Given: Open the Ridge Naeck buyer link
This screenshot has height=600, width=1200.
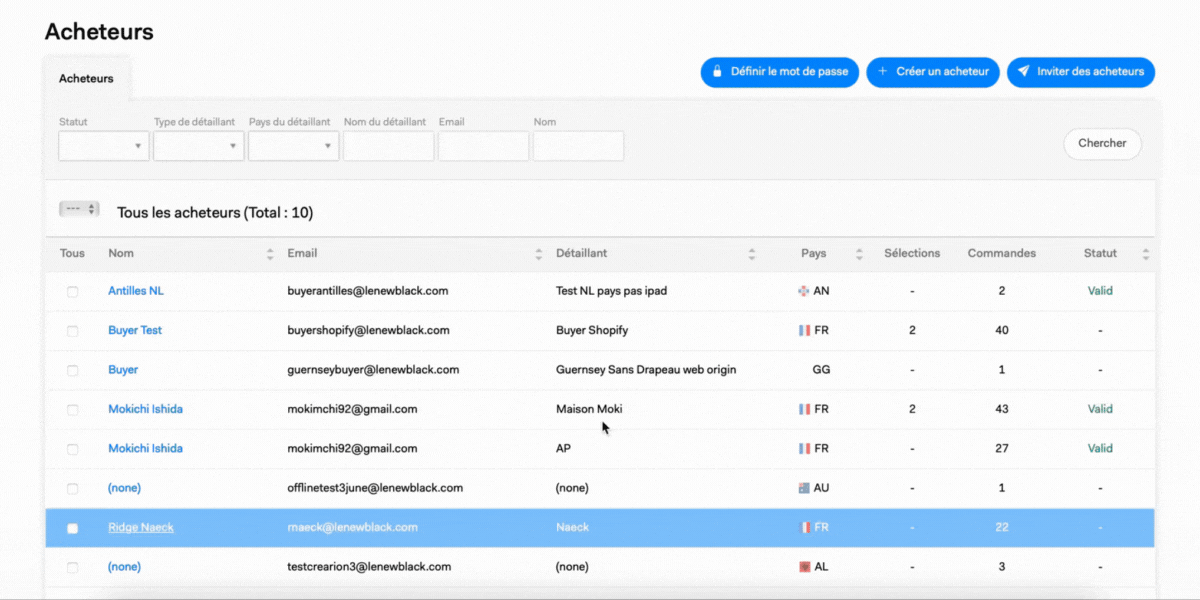Looking at the screenshot, I should (141, 527).
